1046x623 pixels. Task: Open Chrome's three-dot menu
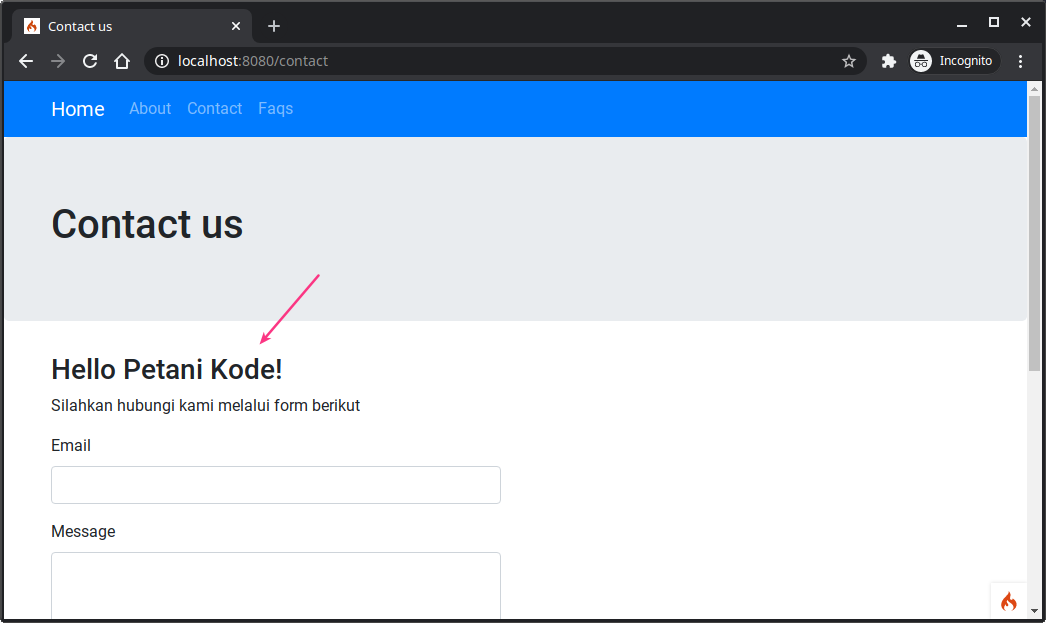pyautogui.click(x=1021, y=61)
